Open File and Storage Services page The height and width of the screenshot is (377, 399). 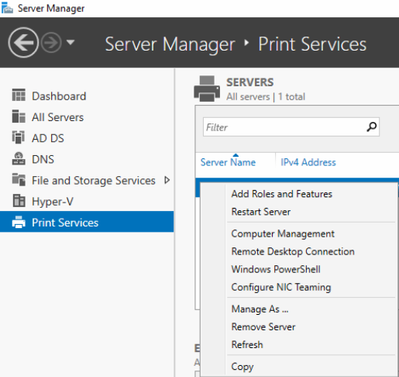93,180
